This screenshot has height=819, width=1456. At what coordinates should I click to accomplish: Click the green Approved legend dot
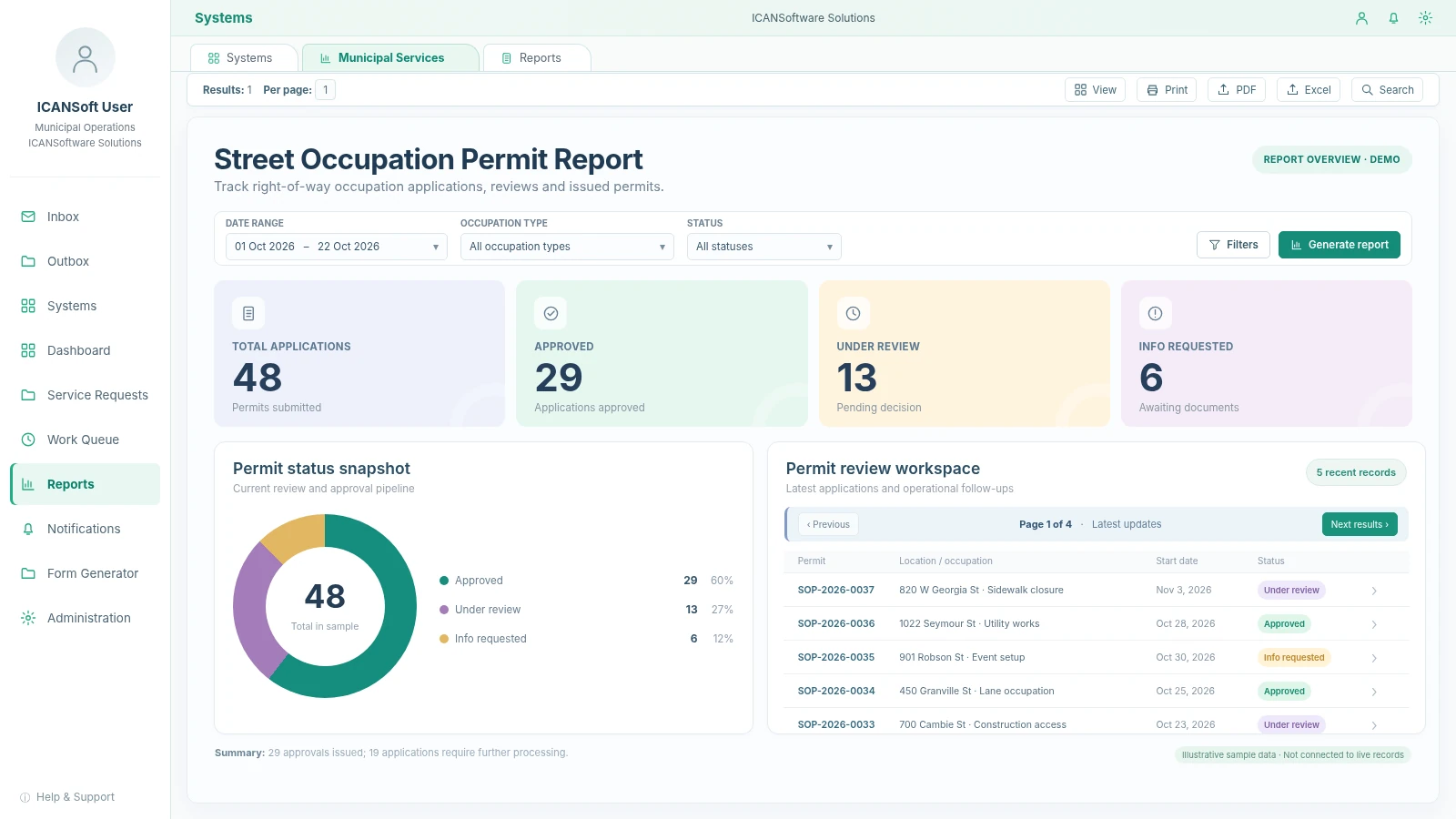[444, 581]
